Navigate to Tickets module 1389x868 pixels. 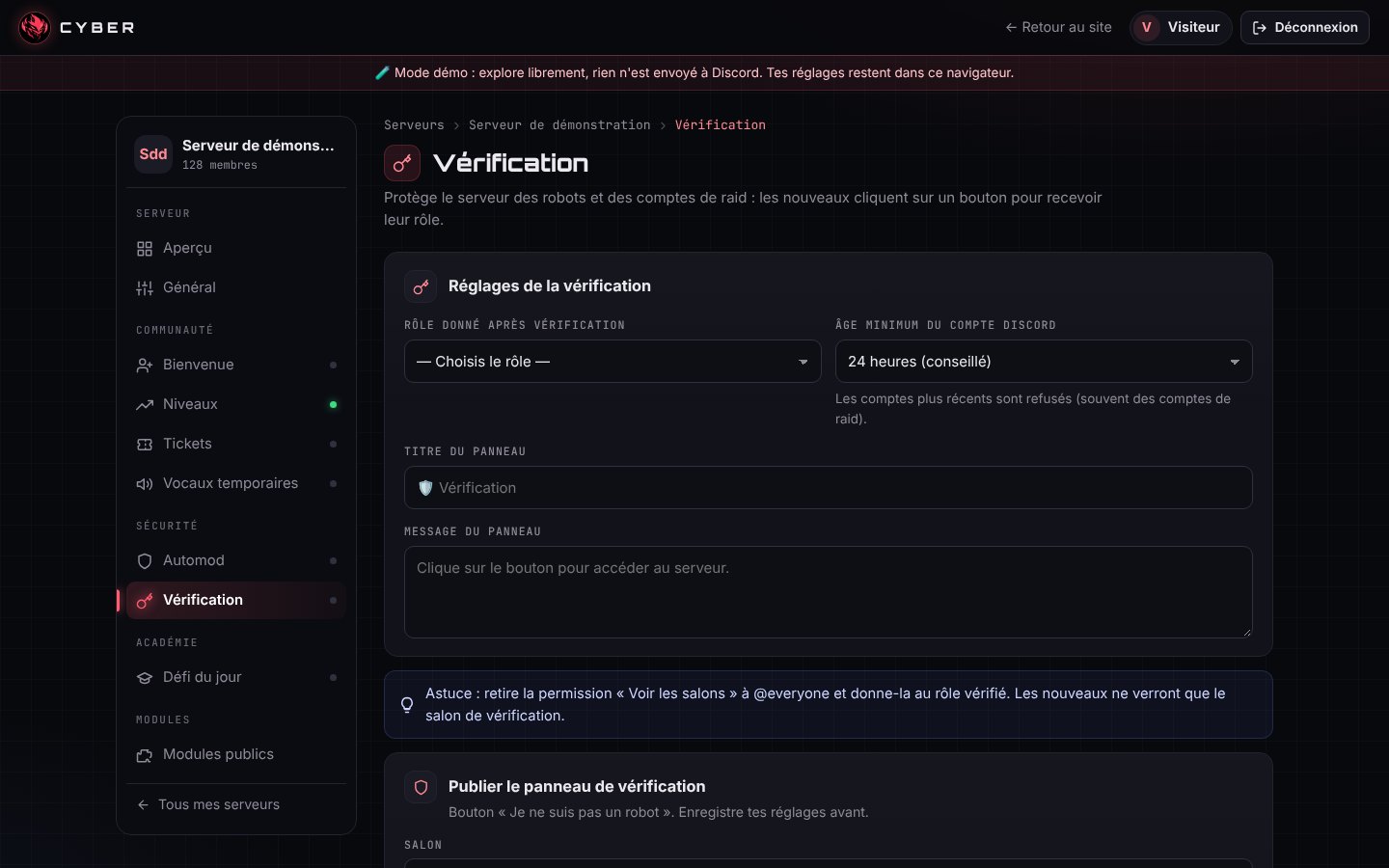(236, 445)
